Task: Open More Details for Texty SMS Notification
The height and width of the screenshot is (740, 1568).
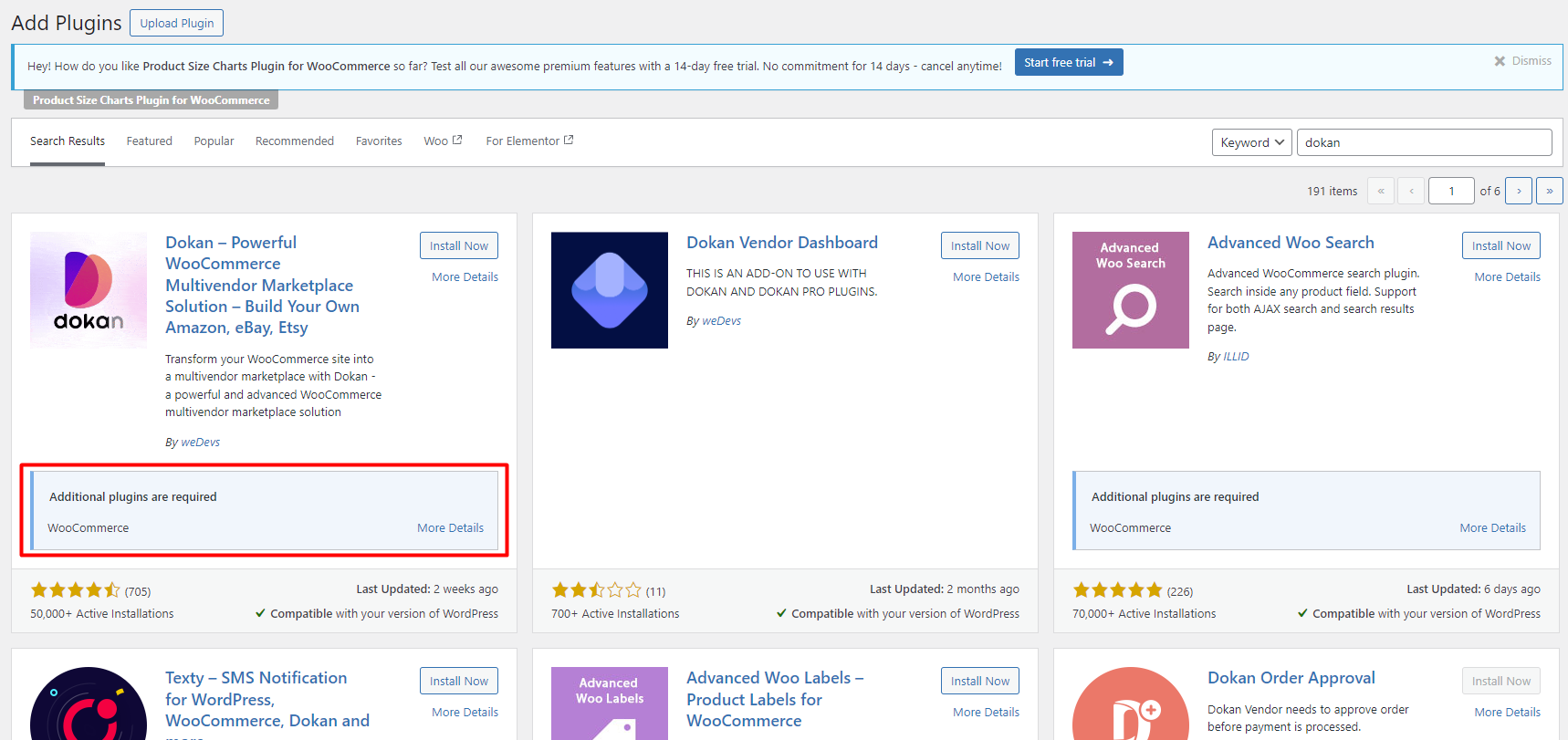Action: pos(465,713)
